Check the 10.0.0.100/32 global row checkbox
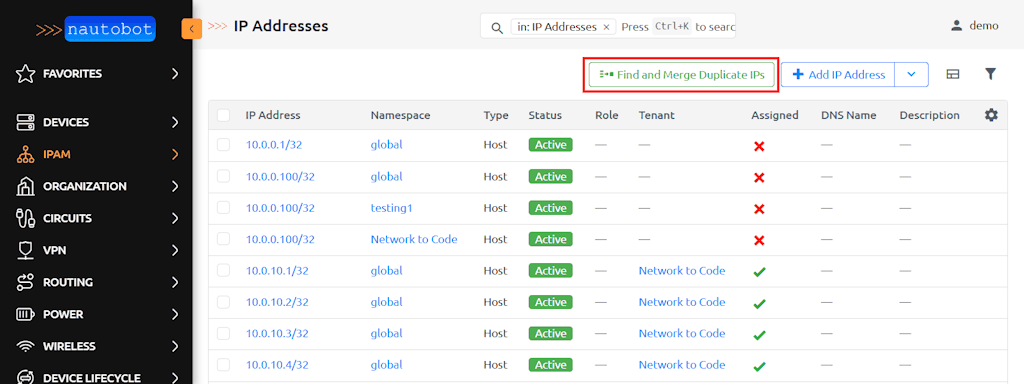The height and width of the screenshot is (384, 1024). pyautogui.click(x=223, y=176)
